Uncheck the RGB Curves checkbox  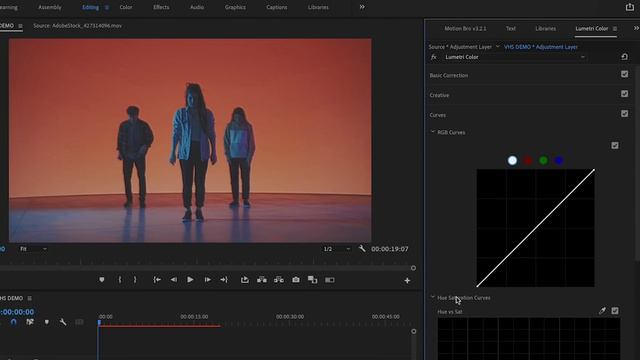point(615,145)
